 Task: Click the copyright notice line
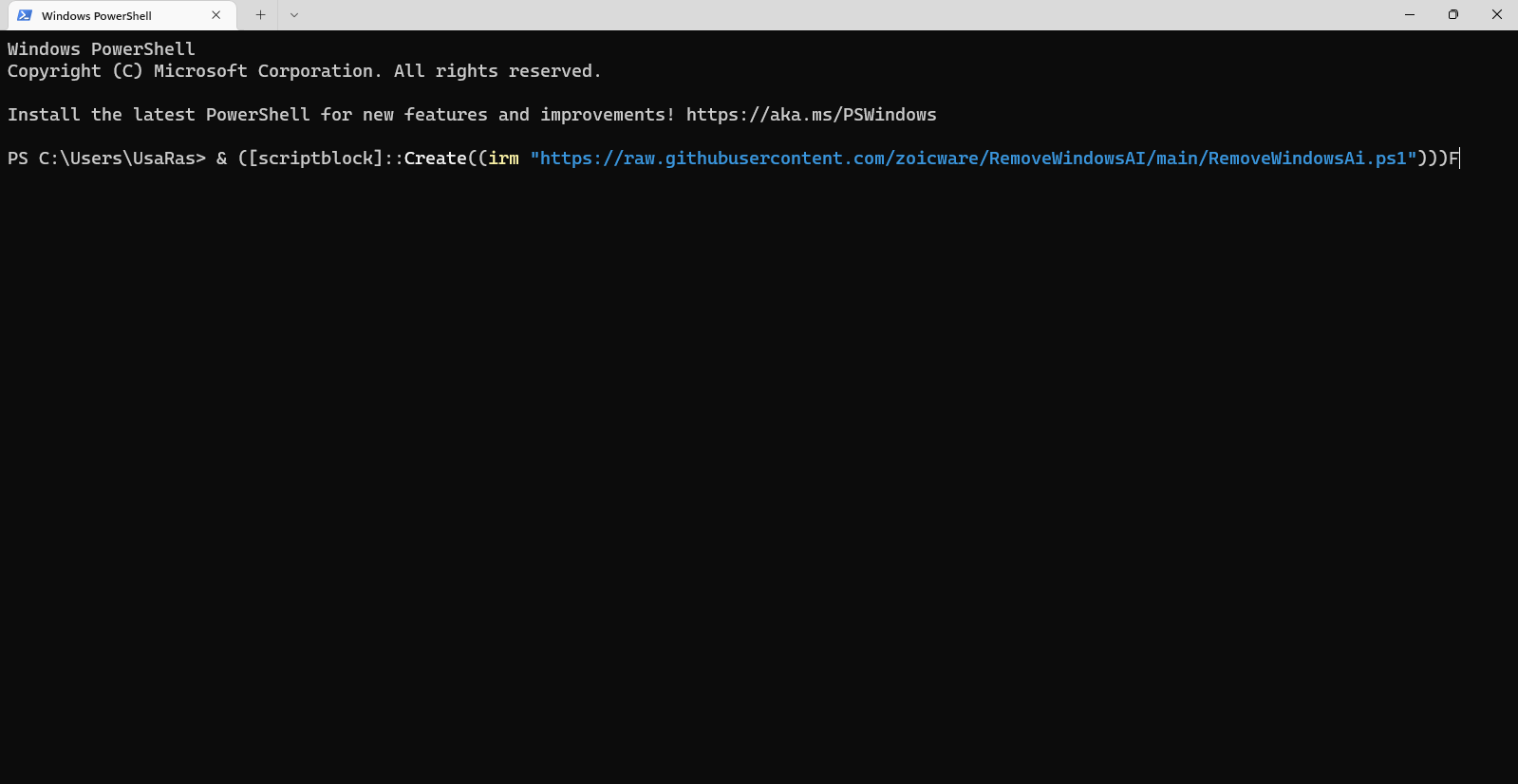tap(304, 70)
